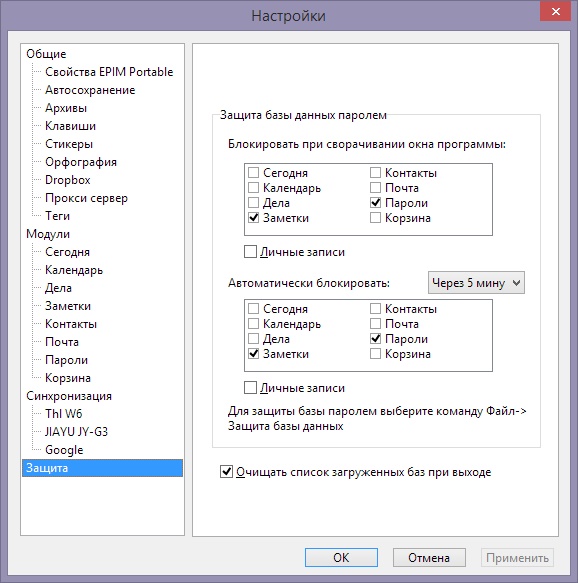Screen dimensions: 578x583
Task: Check Контакты in minimize-lock list
Action: point(375,173)
